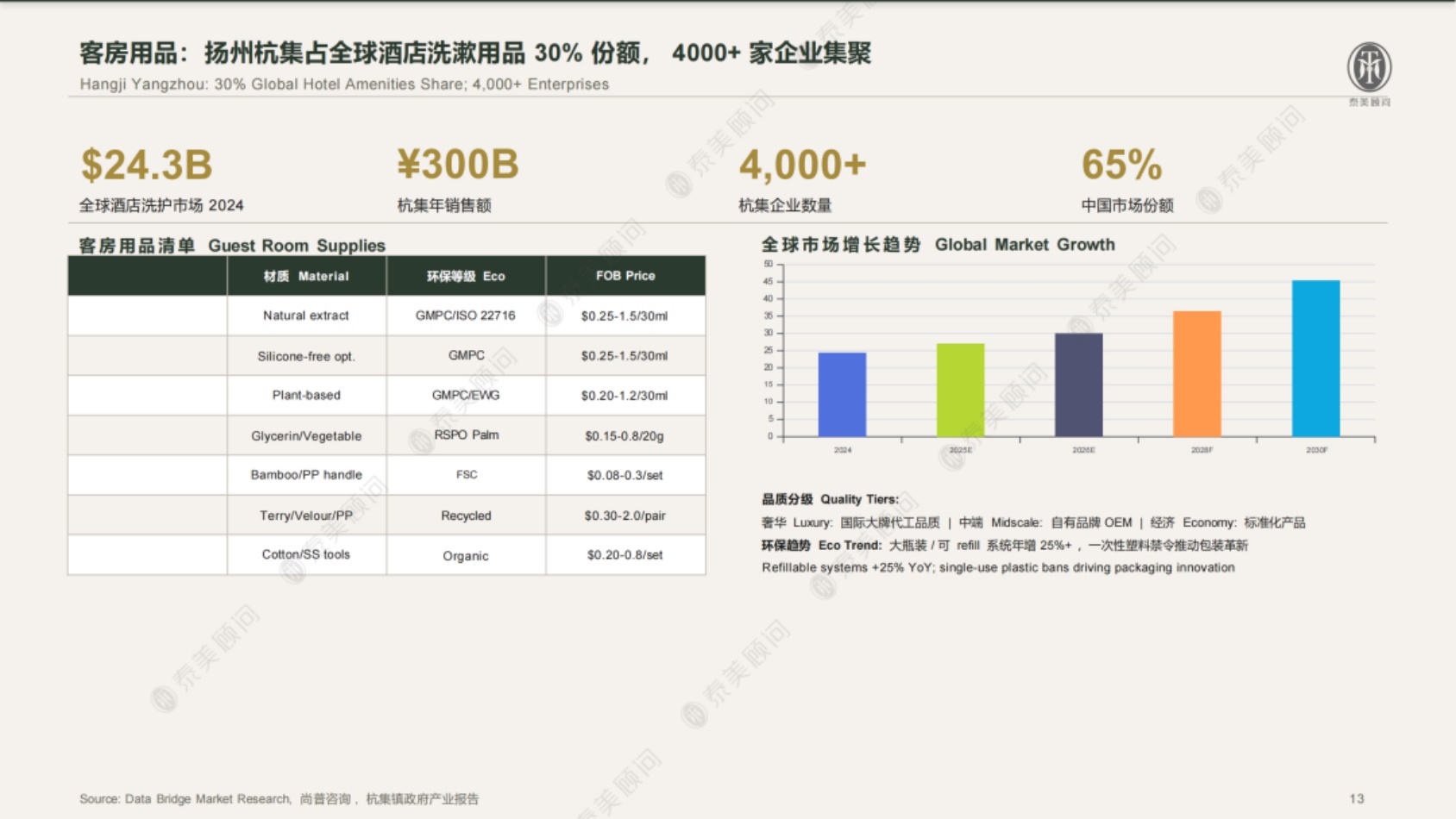The height and width of the screenshot is (819, 1456).
Task: Click the 'GMPC/EWG' eco cell
Action: [466, 395]
